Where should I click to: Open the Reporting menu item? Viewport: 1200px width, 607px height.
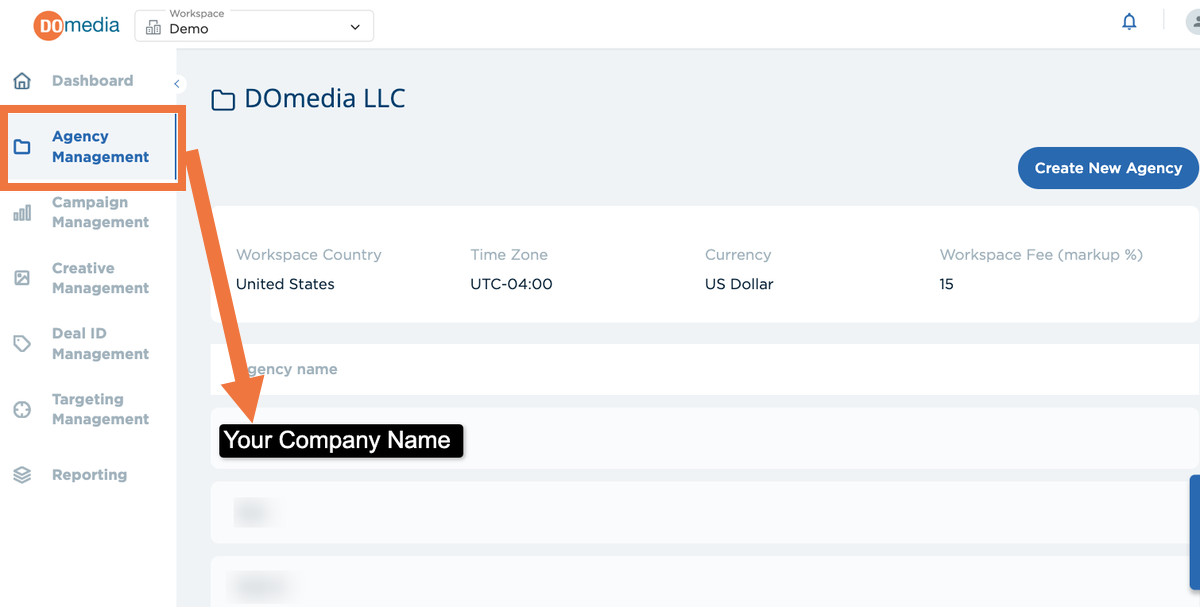pos(89,475)
